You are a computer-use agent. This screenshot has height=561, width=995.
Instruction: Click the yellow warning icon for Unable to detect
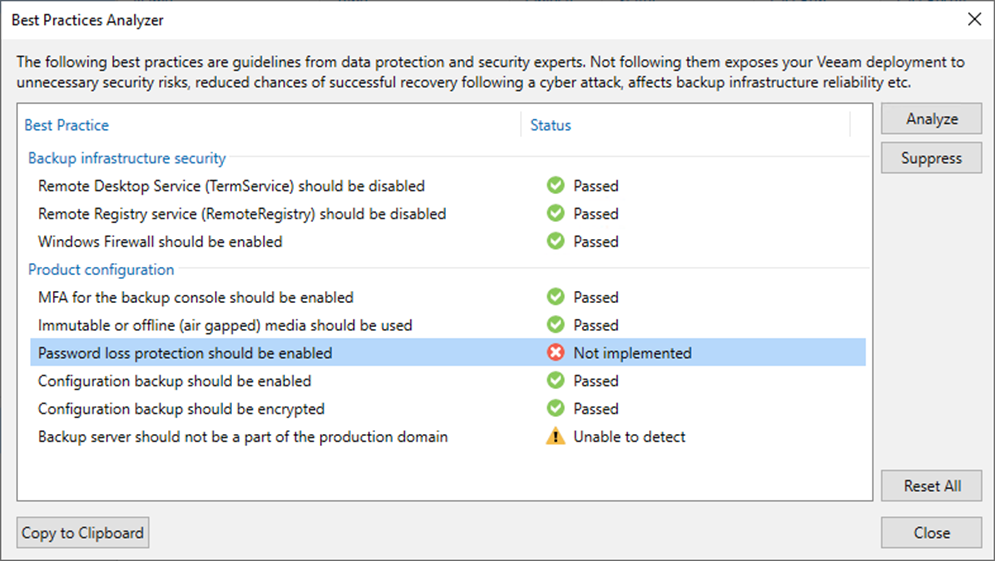555,437
